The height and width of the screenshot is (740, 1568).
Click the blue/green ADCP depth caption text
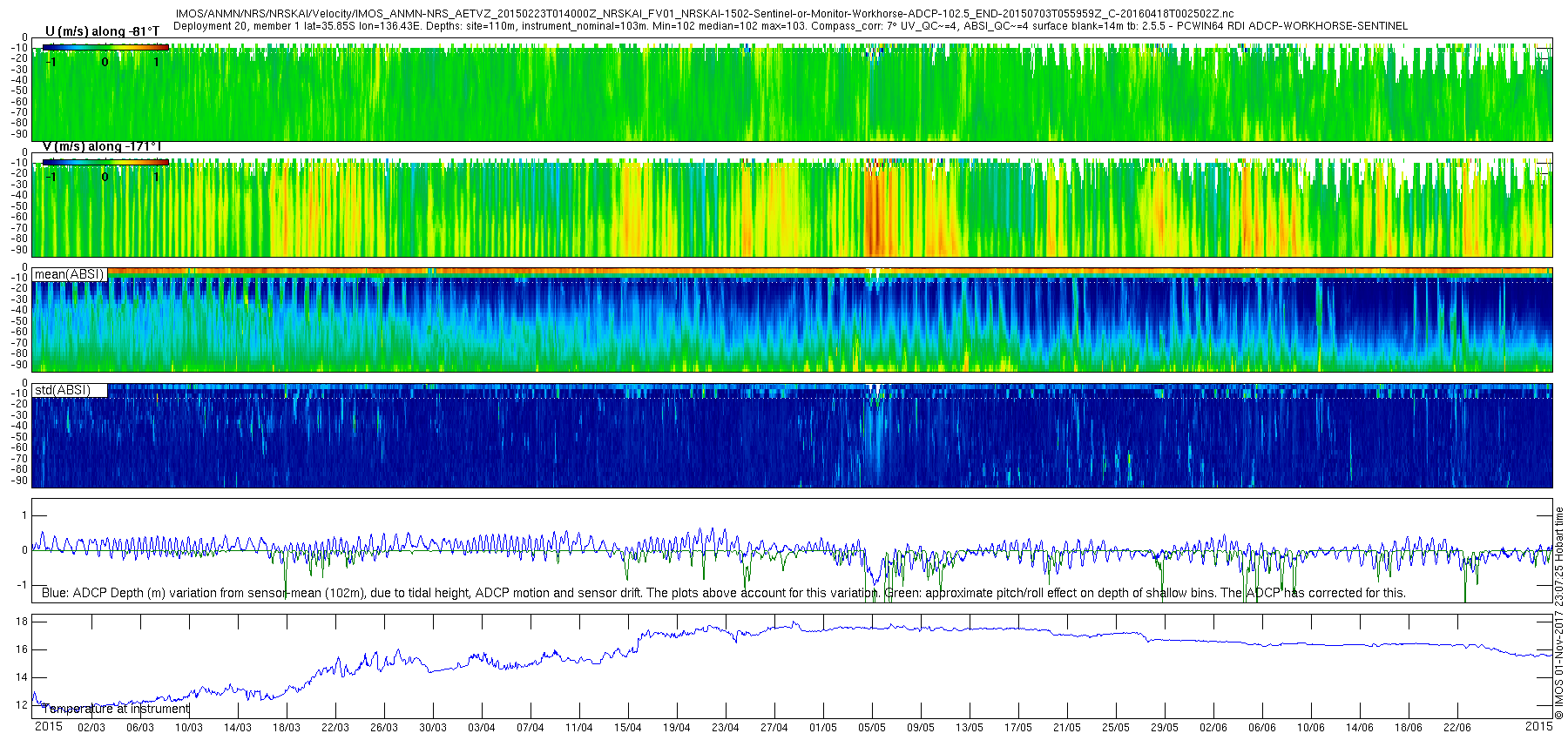tap(723, 593)
